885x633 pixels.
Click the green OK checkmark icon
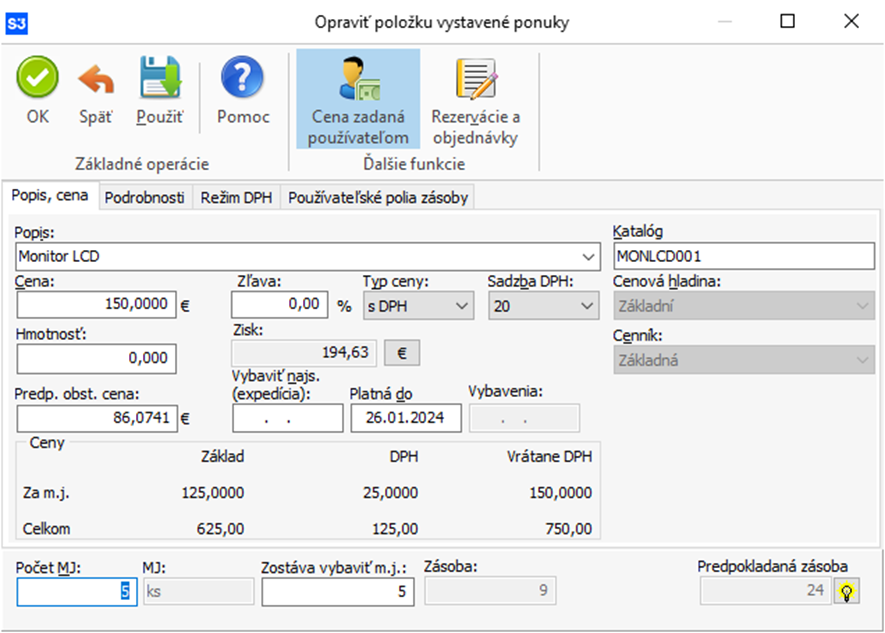[37, 78]
